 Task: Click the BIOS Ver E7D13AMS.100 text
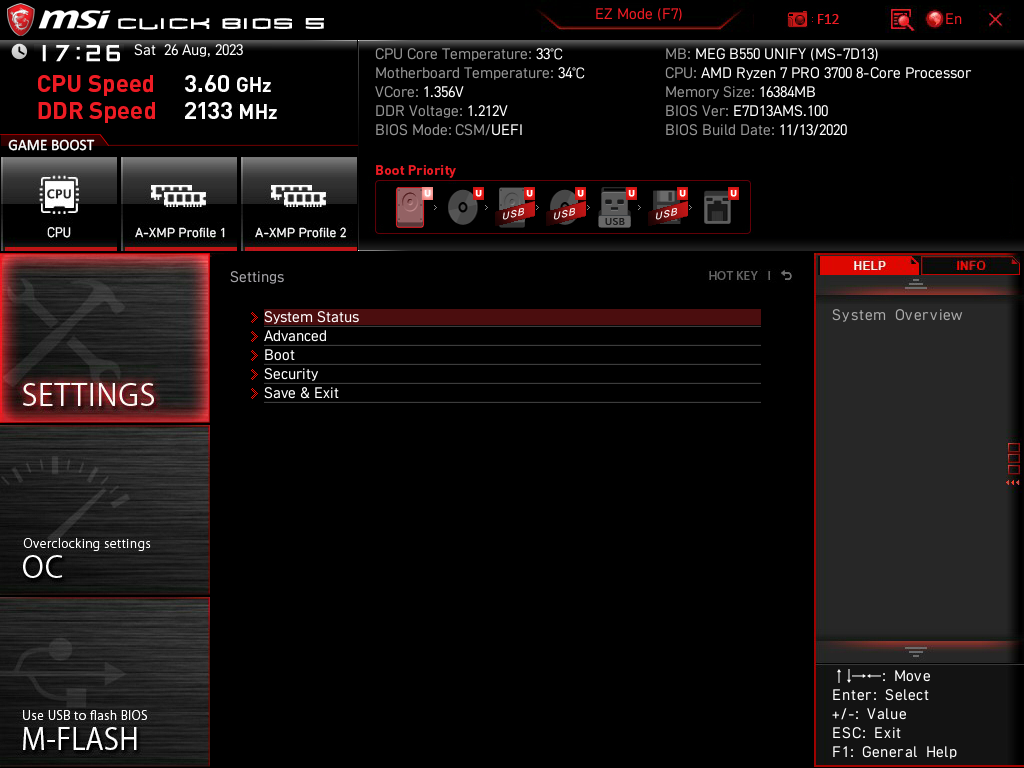746,111
